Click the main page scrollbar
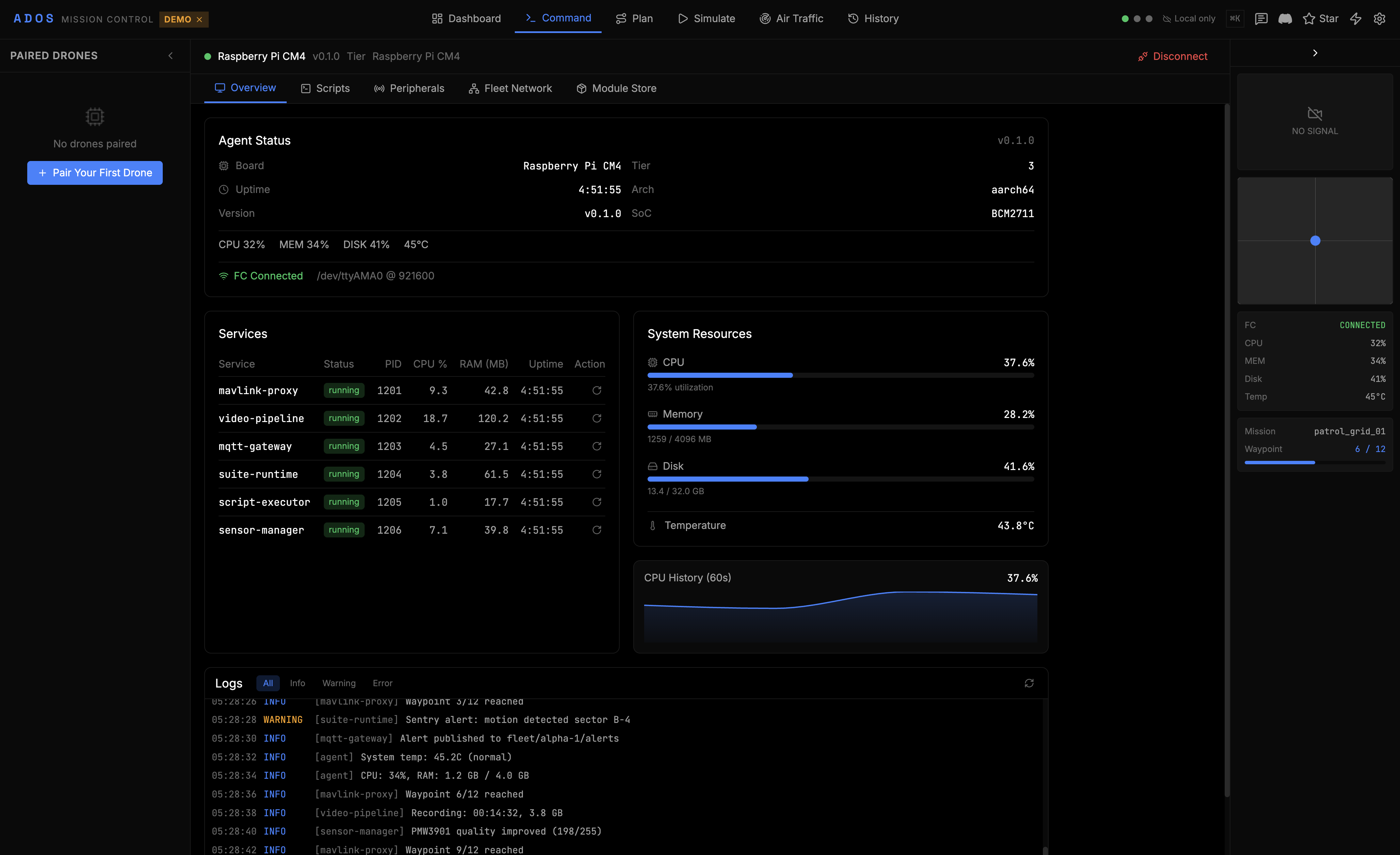The width and height of the screenshot is (1400, 855). click(1227, 451)
